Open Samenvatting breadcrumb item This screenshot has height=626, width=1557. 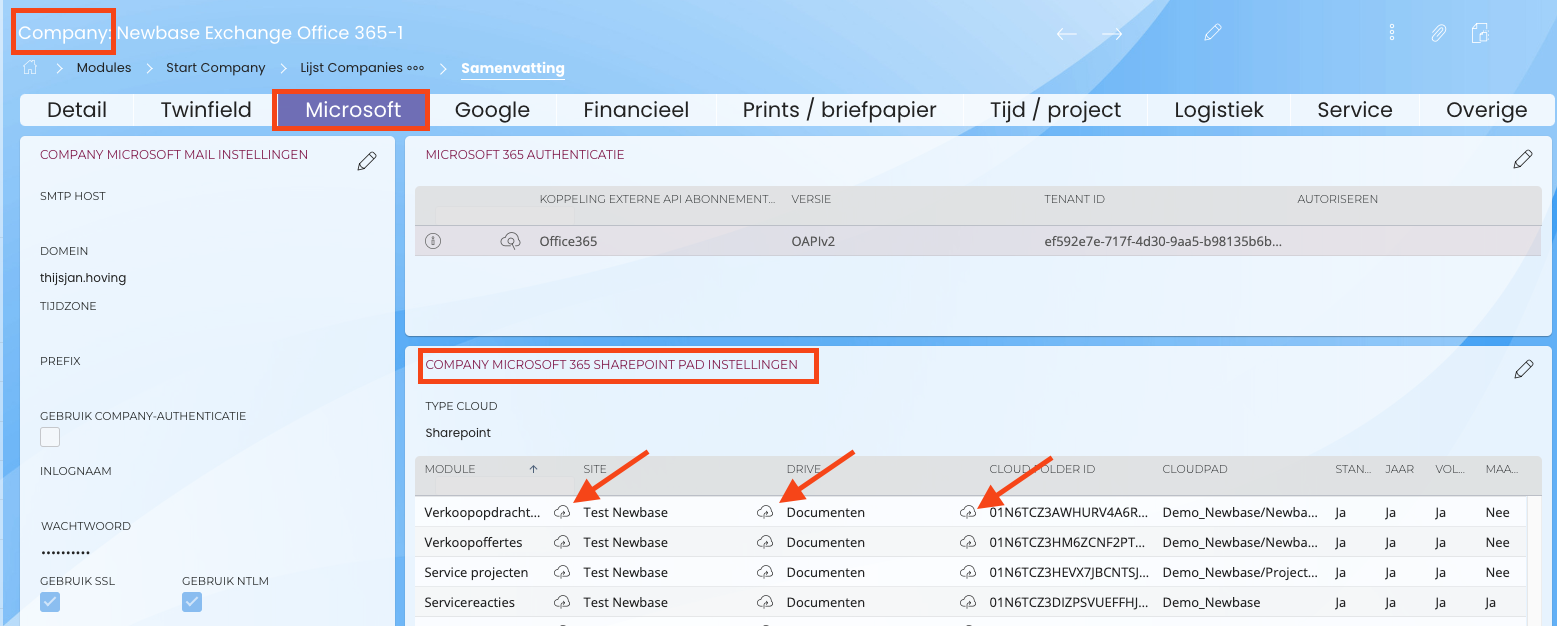point(513,69)
